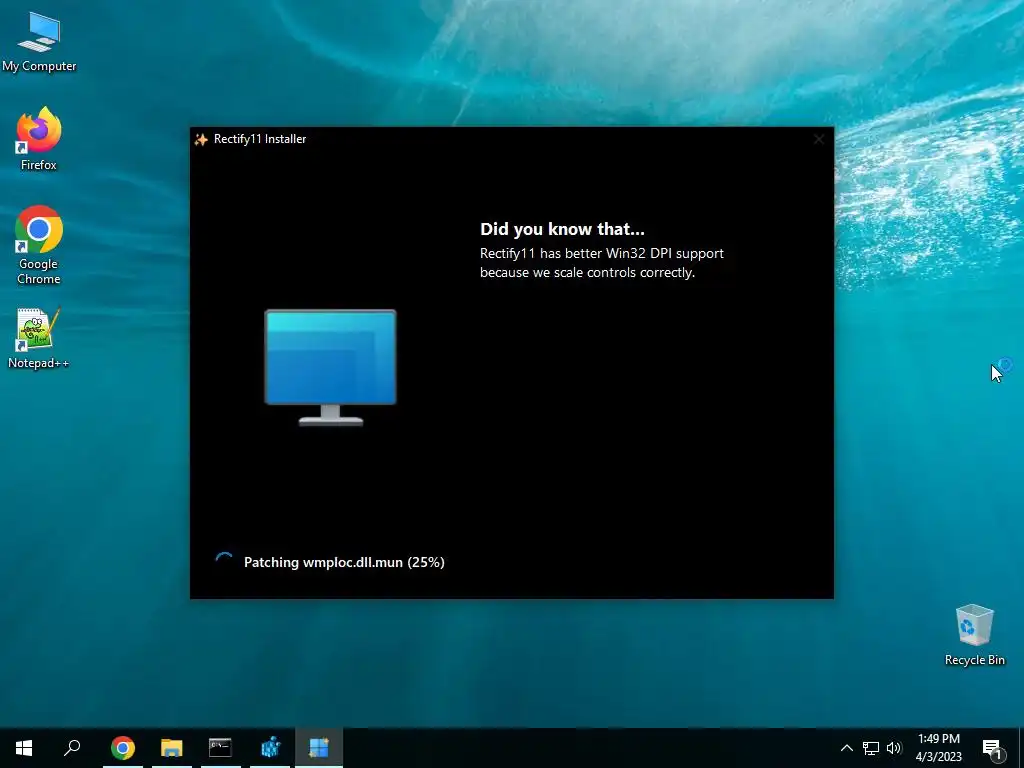Select the Notepad++ desktop shortcut
1024x768 pixels.
tap(39, 338)
